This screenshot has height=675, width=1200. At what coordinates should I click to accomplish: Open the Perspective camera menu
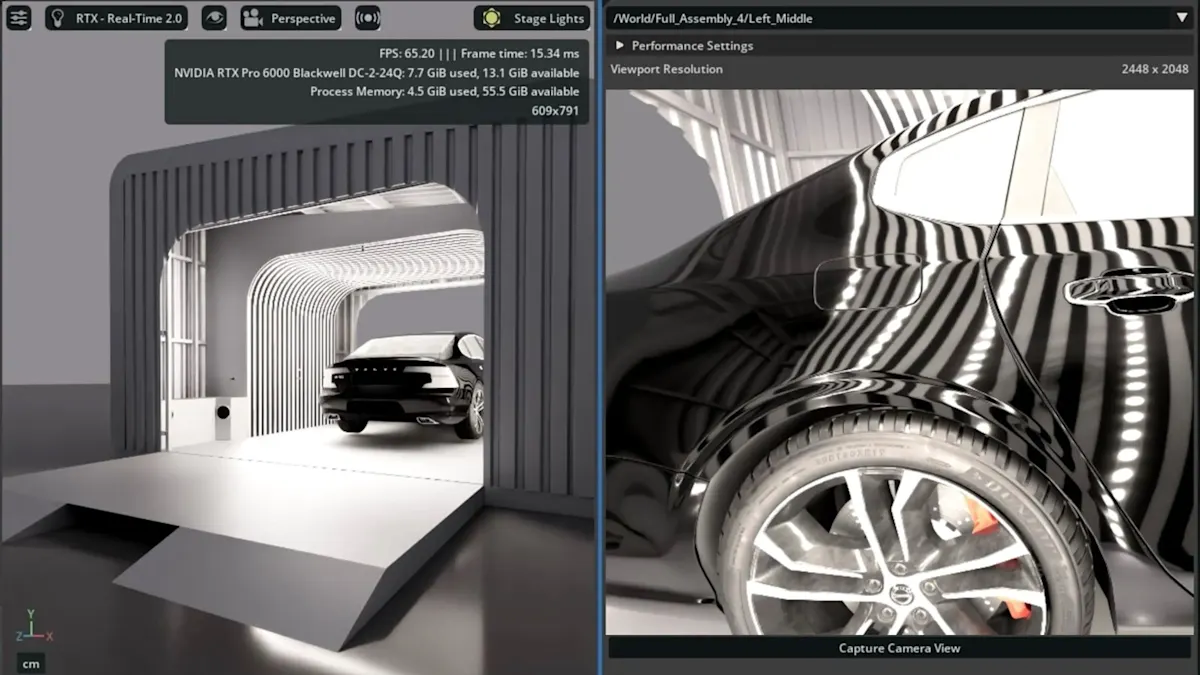point(291,18)
